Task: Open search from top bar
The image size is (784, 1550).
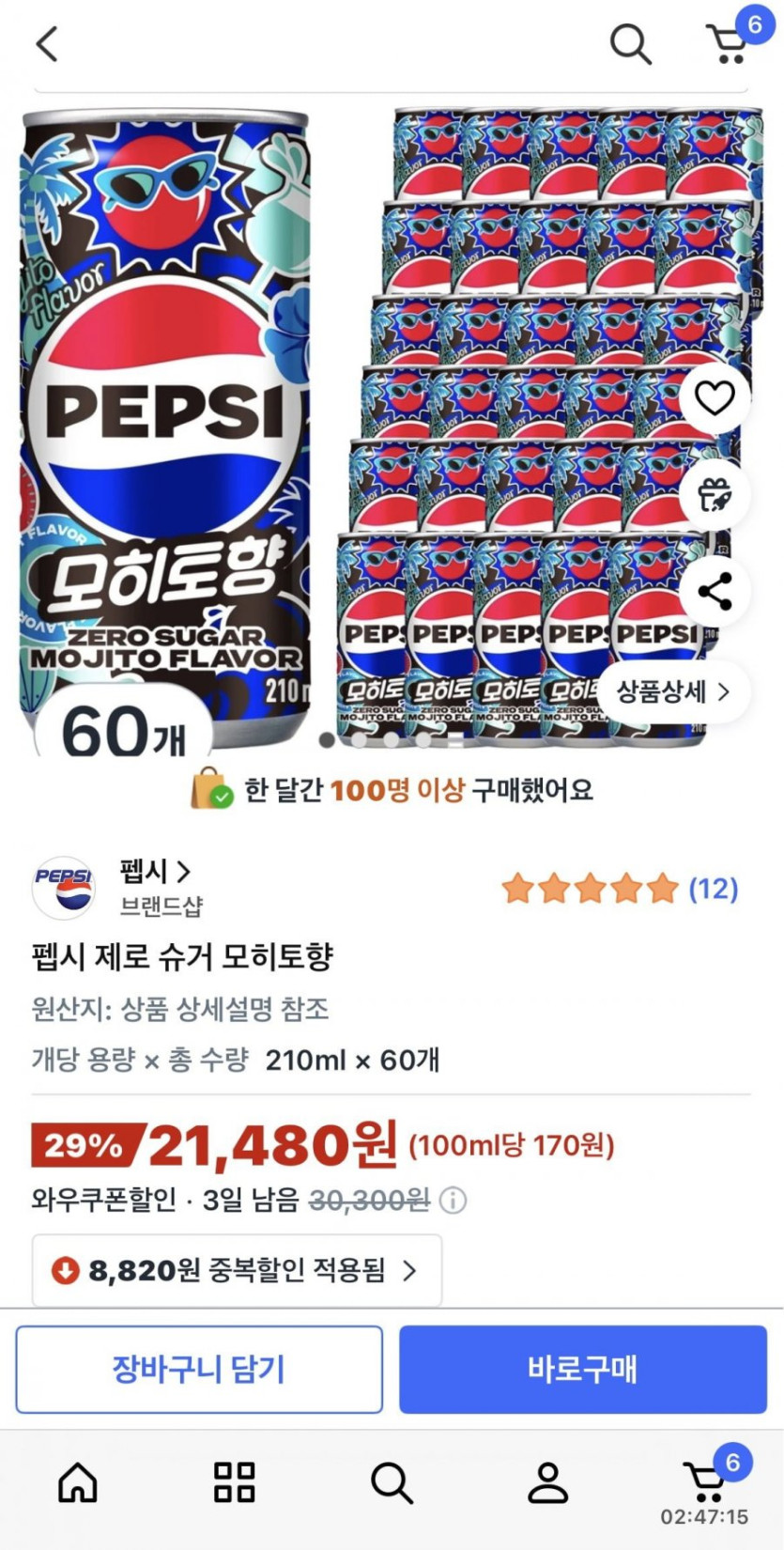Action: click(x=630, y=43)
